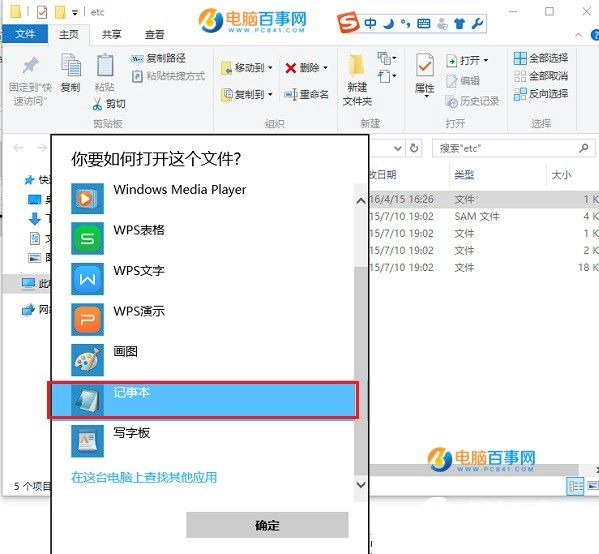Switch to large icons view in status bar
599x554 pixels.
pyautogui.click(x=593, y=486)
